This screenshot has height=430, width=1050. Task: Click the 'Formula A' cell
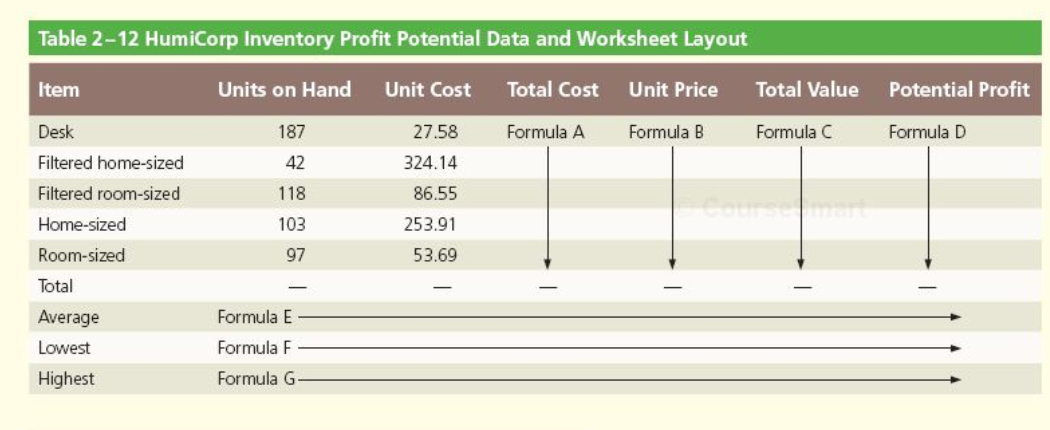tap(546, 132)
